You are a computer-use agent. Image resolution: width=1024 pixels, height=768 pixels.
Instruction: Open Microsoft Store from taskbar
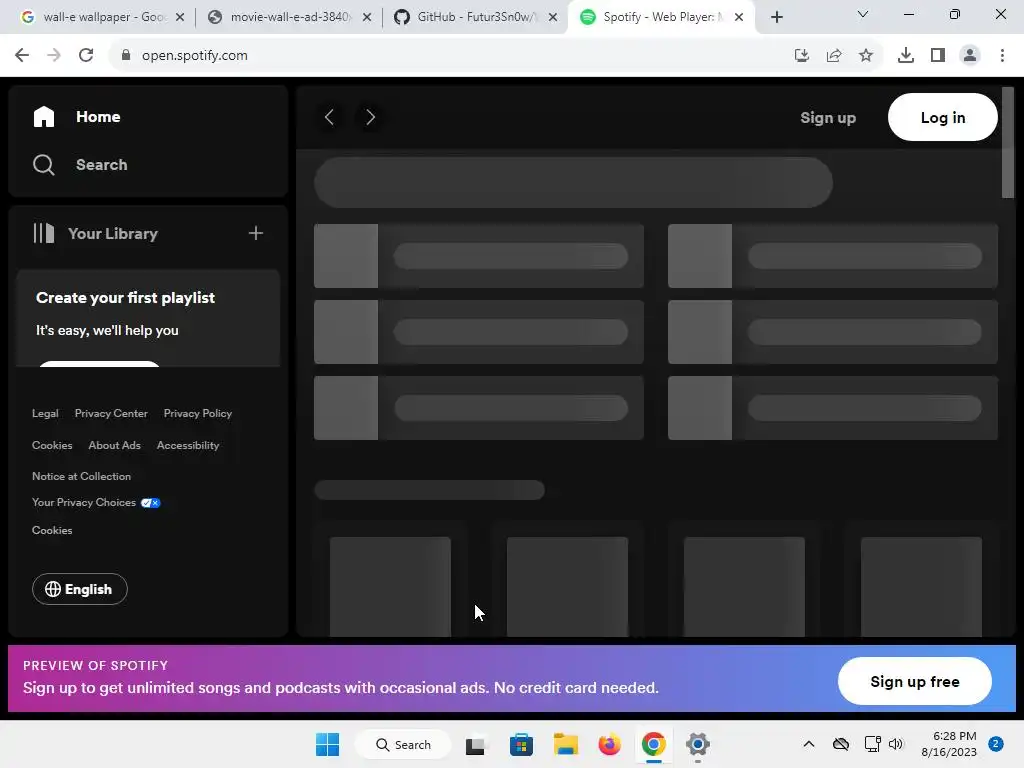(x=521, y=744)
